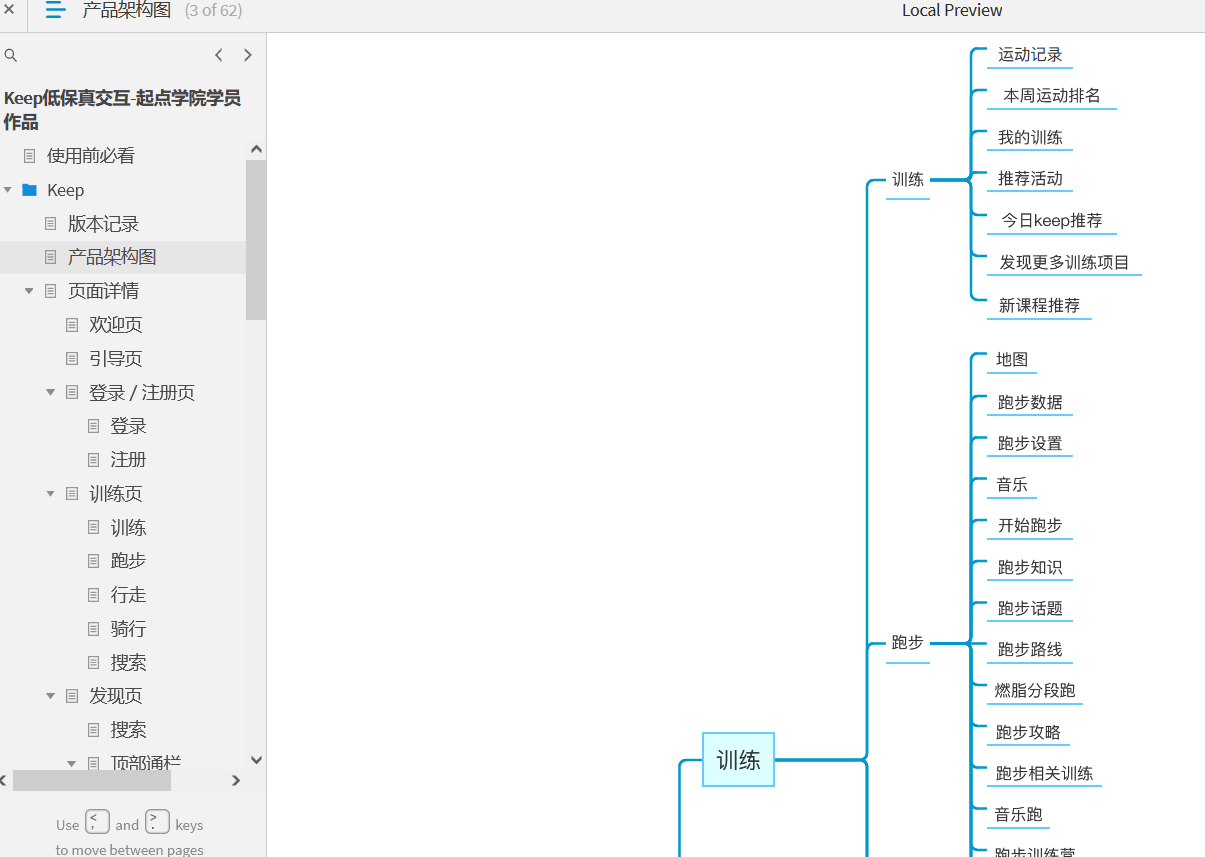Open the 搜索 page under 训练页
The height and width of the screenshot is (857, 1205).
(128, 662)
